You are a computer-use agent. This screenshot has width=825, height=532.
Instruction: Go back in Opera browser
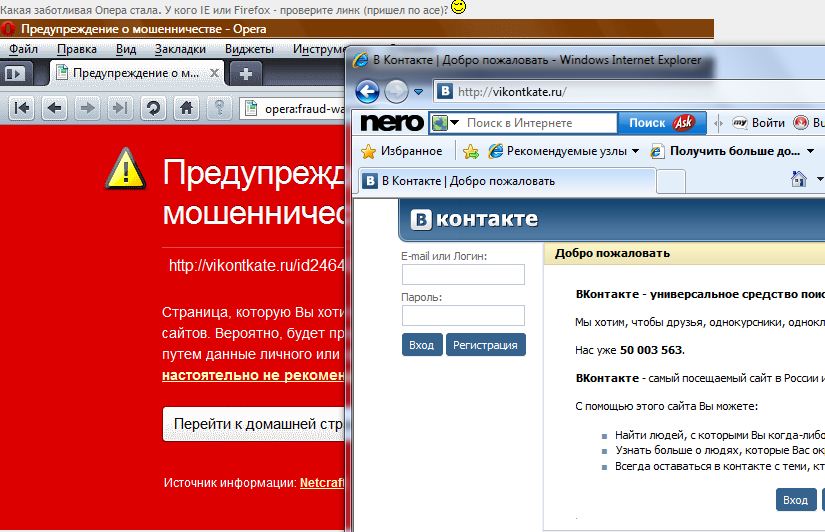point(54,108)
